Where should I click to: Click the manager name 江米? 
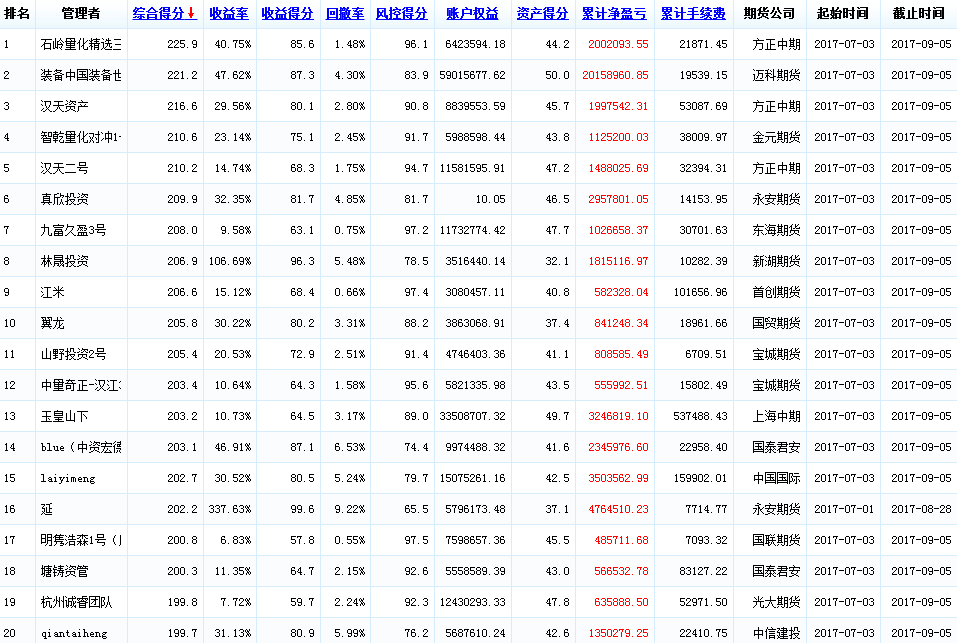click(x=52, y=292)
